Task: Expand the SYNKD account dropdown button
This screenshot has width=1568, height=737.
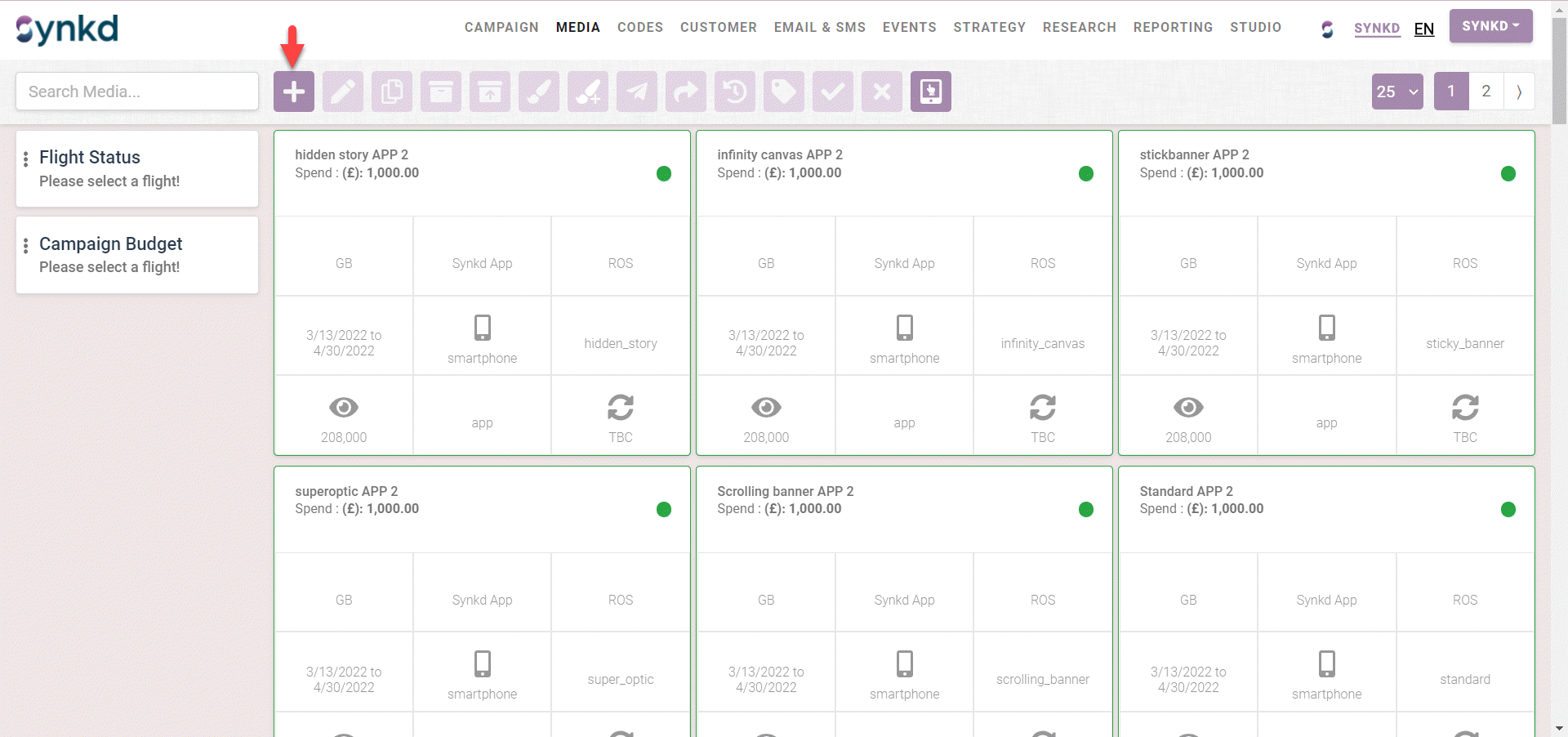Action: (x=1490, y=26)
